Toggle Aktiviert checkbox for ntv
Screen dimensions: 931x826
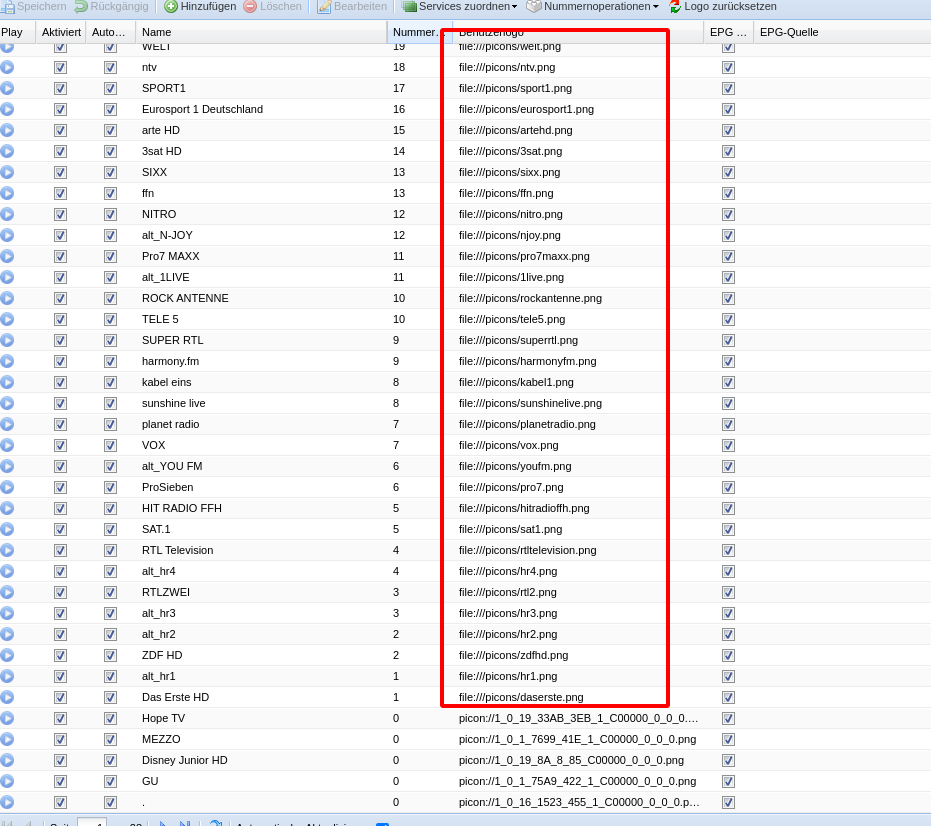pos(60,68)
